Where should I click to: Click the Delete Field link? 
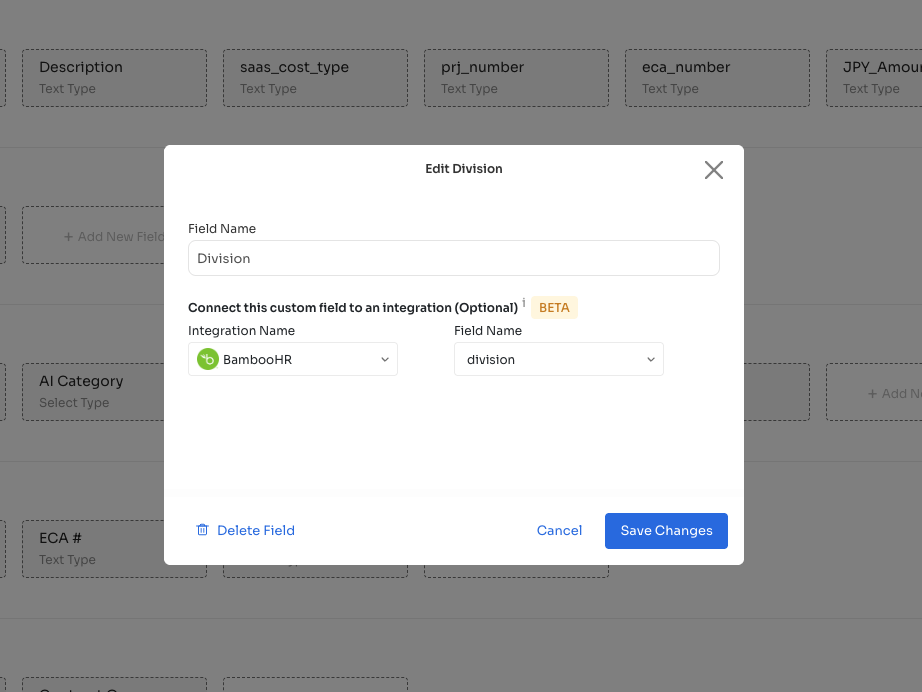[x=256, y=530]
